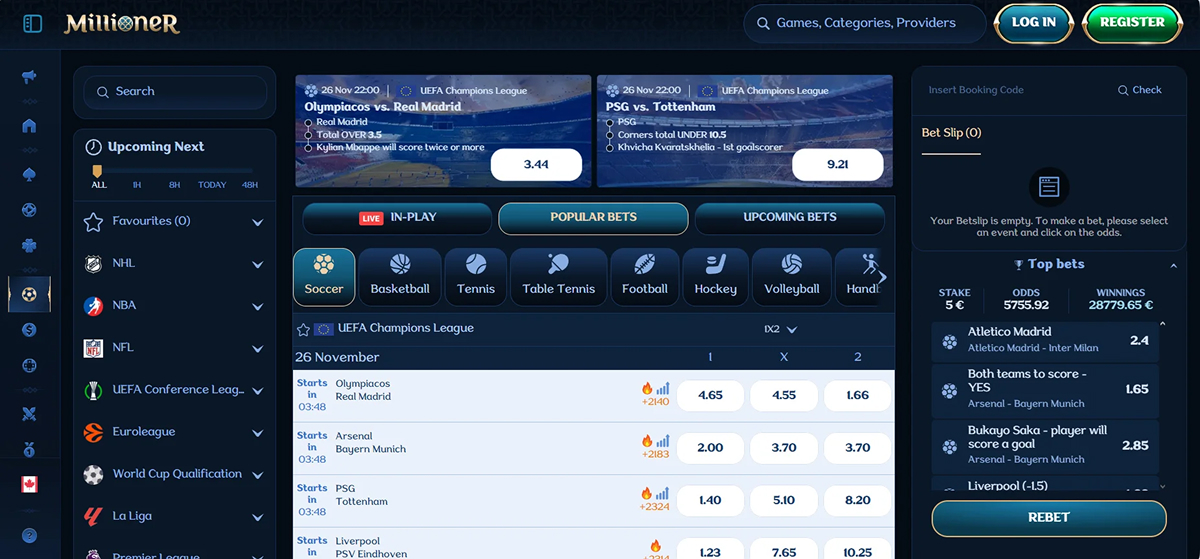Click the Canada flag language icon

(29, 485)
